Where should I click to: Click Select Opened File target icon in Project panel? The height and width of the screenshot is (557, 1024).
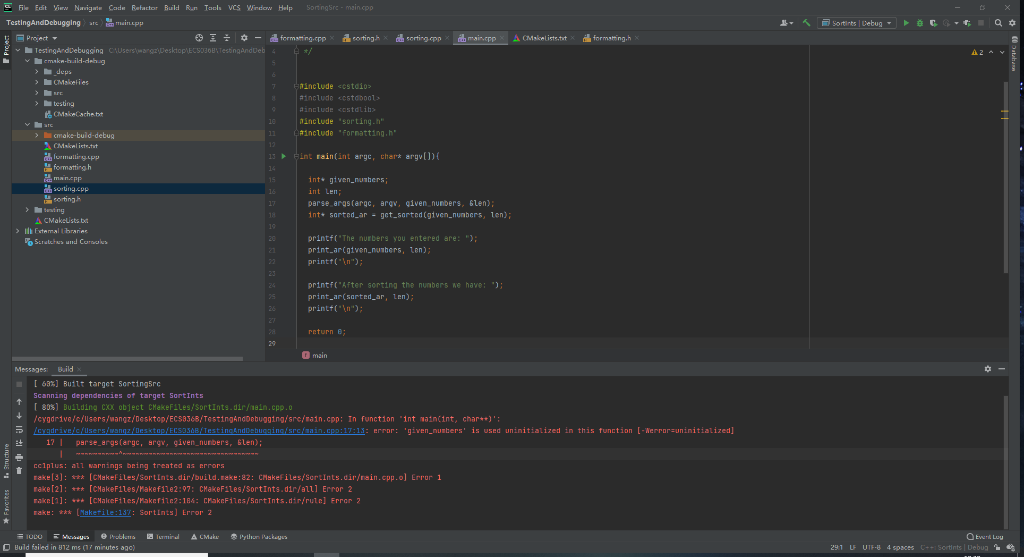(199, 38)
